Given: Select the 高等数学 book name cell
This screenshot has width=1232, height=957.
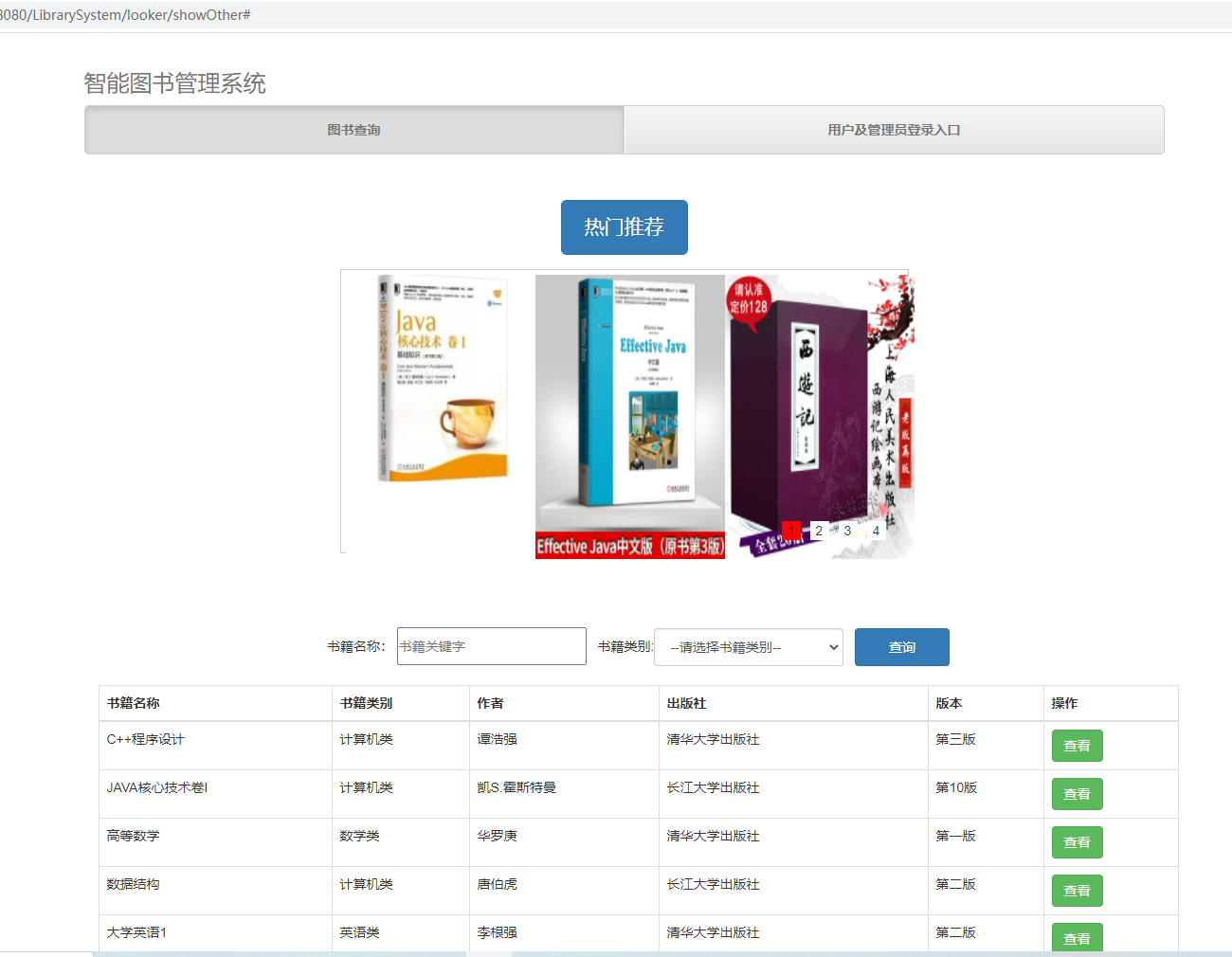Looking at the screenshot, I should [x=215, y=842].
